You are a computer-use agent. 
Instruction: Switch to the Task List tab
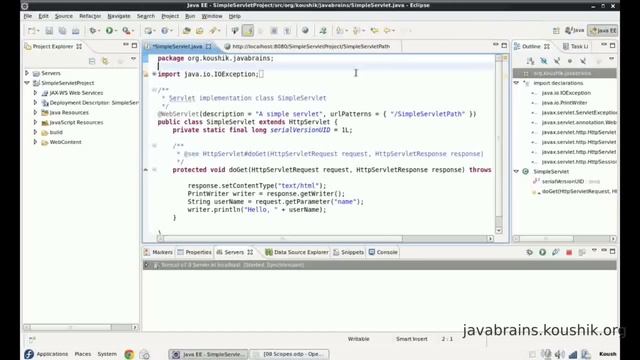[x=576, y=47]
